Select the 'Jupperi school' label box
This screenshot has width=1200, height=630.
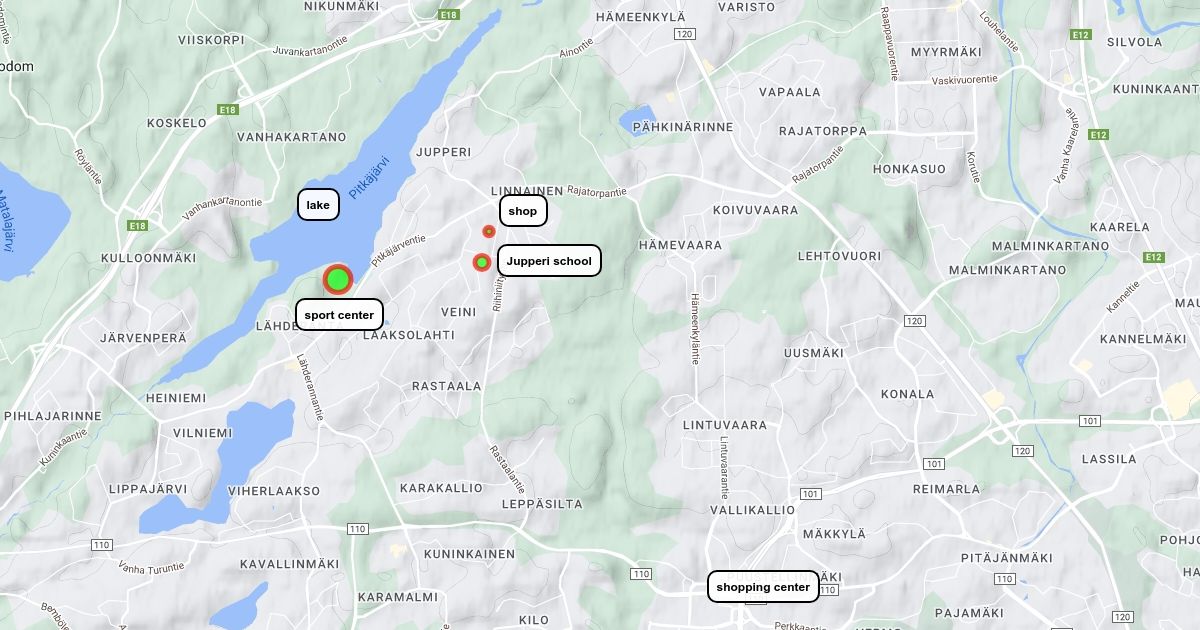[549, 261]
